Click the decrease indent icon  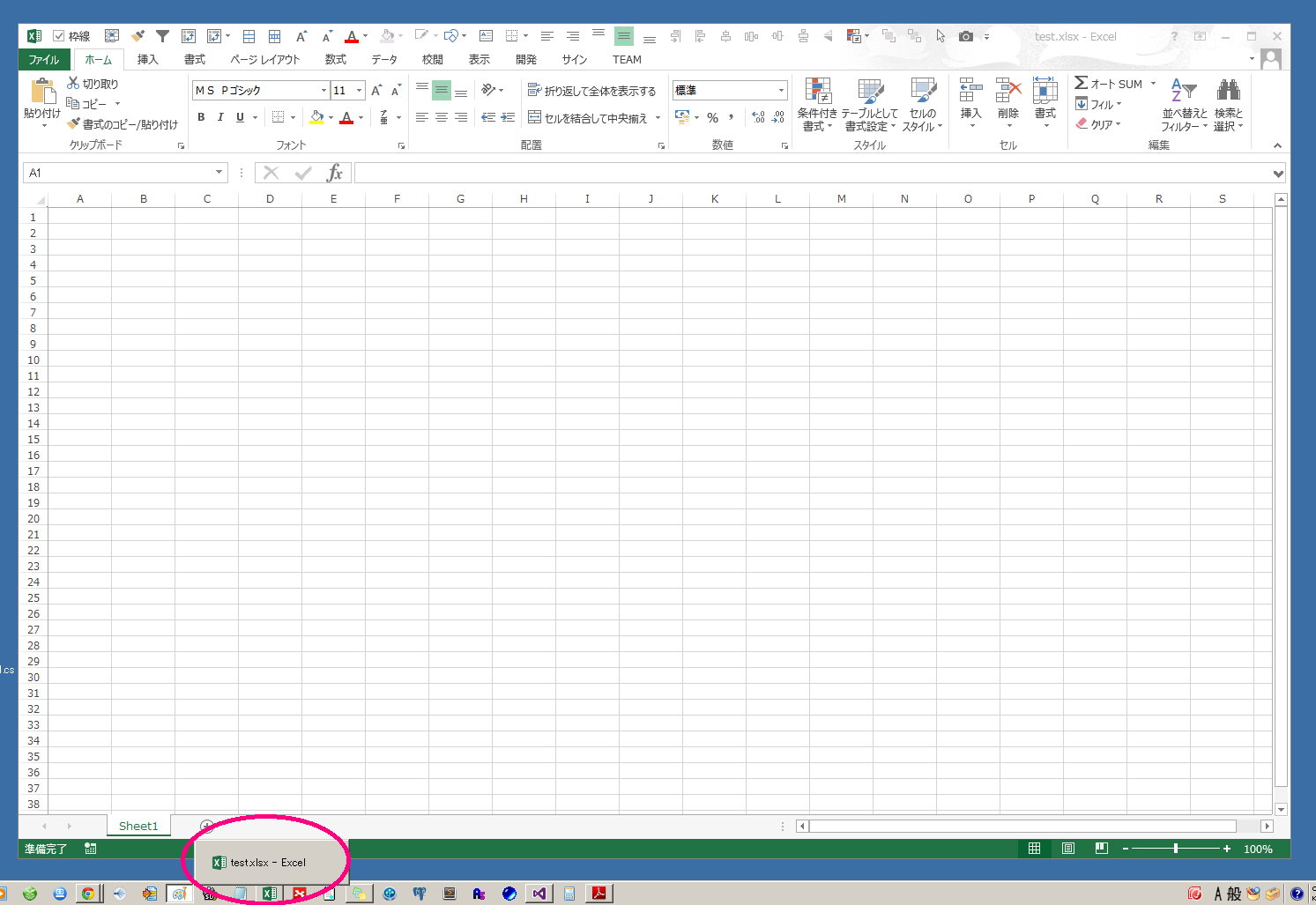coord(488,117)
